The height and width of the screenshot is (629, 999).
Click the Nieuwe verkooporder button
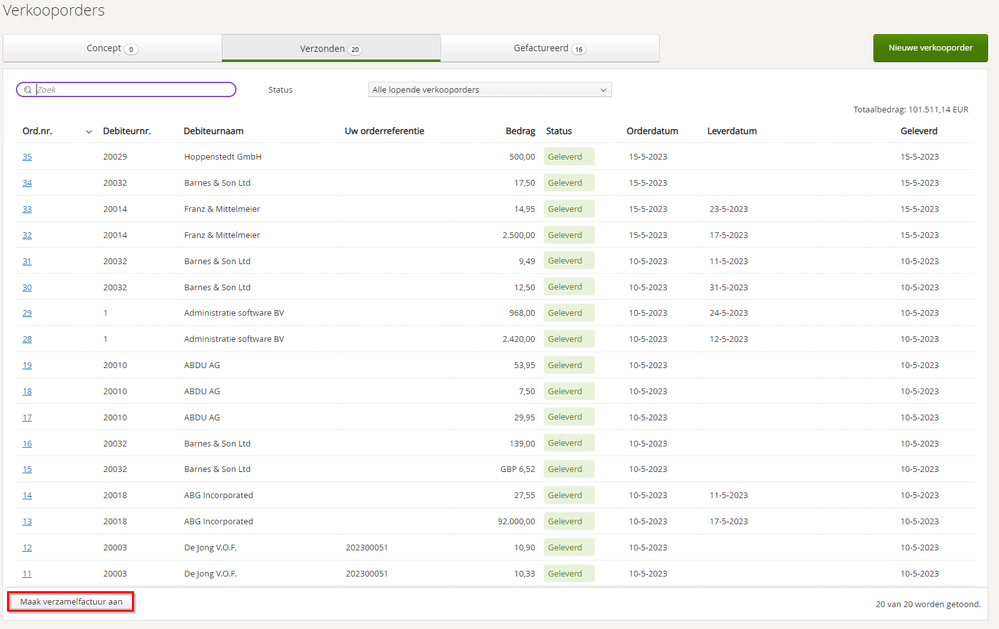pos(930,48)
